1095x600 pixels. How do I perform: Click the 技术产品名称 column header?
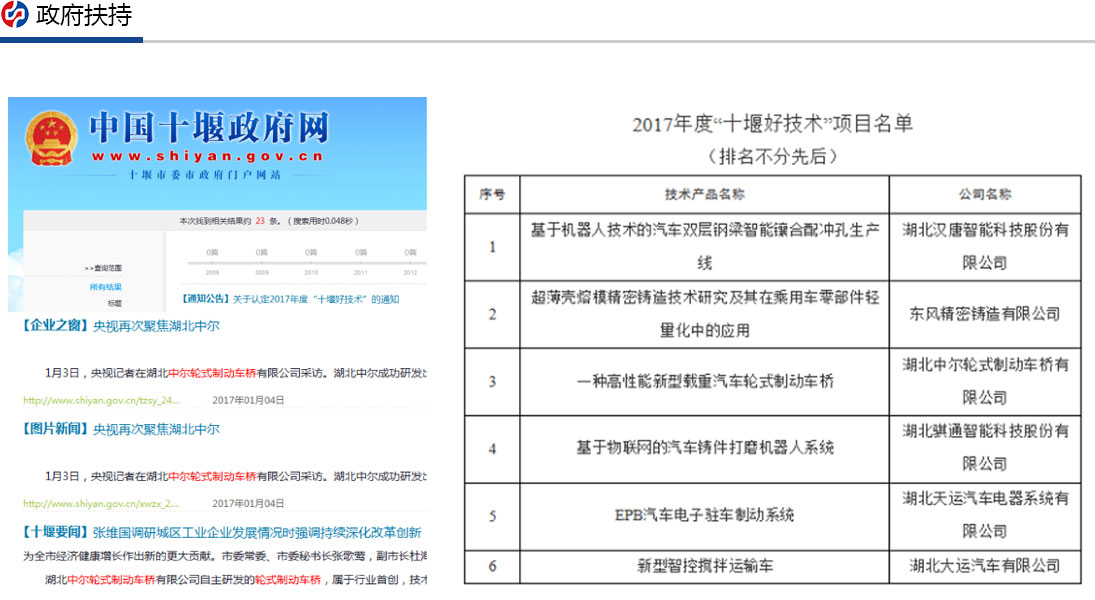click(705, 194)
